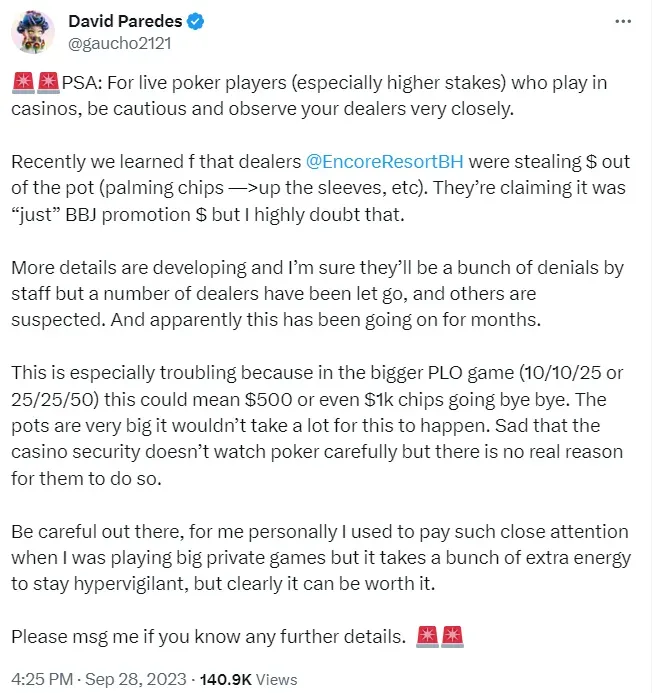This screenshot has height=693, width=653.
Task: Open the tweet's more options ellipsis
Action: pyautogui.click(x=622, y=20)
